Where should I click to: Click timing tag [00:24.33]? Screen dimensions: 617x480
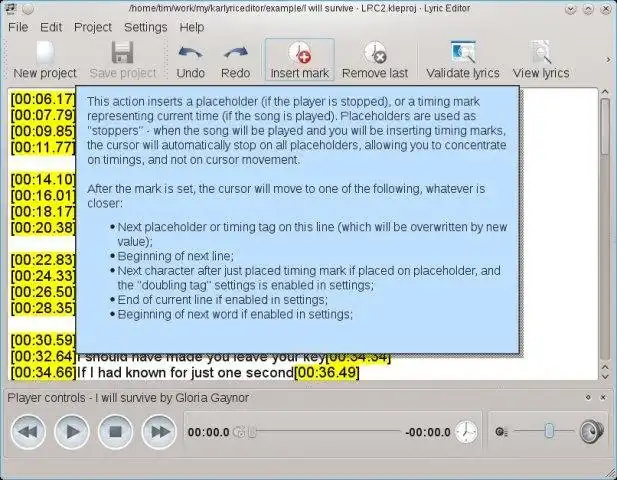[43, 276]
